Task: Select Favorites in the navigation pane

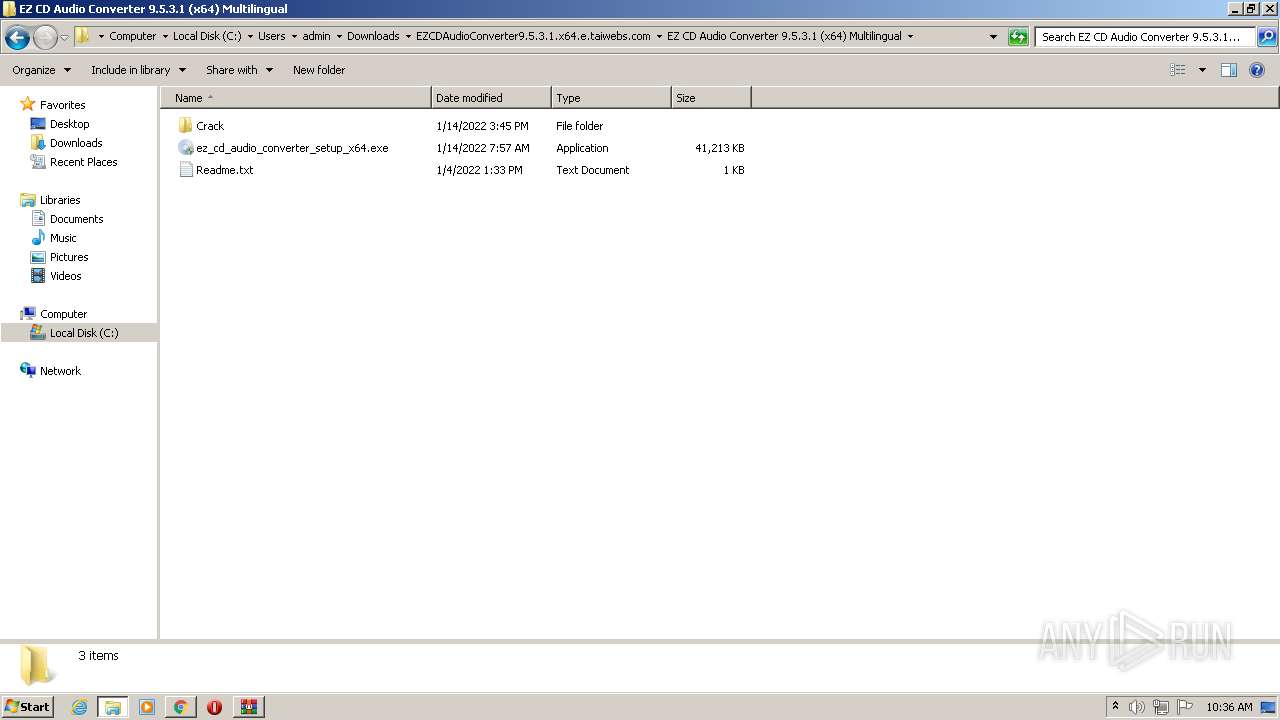Action: [62, 105]
